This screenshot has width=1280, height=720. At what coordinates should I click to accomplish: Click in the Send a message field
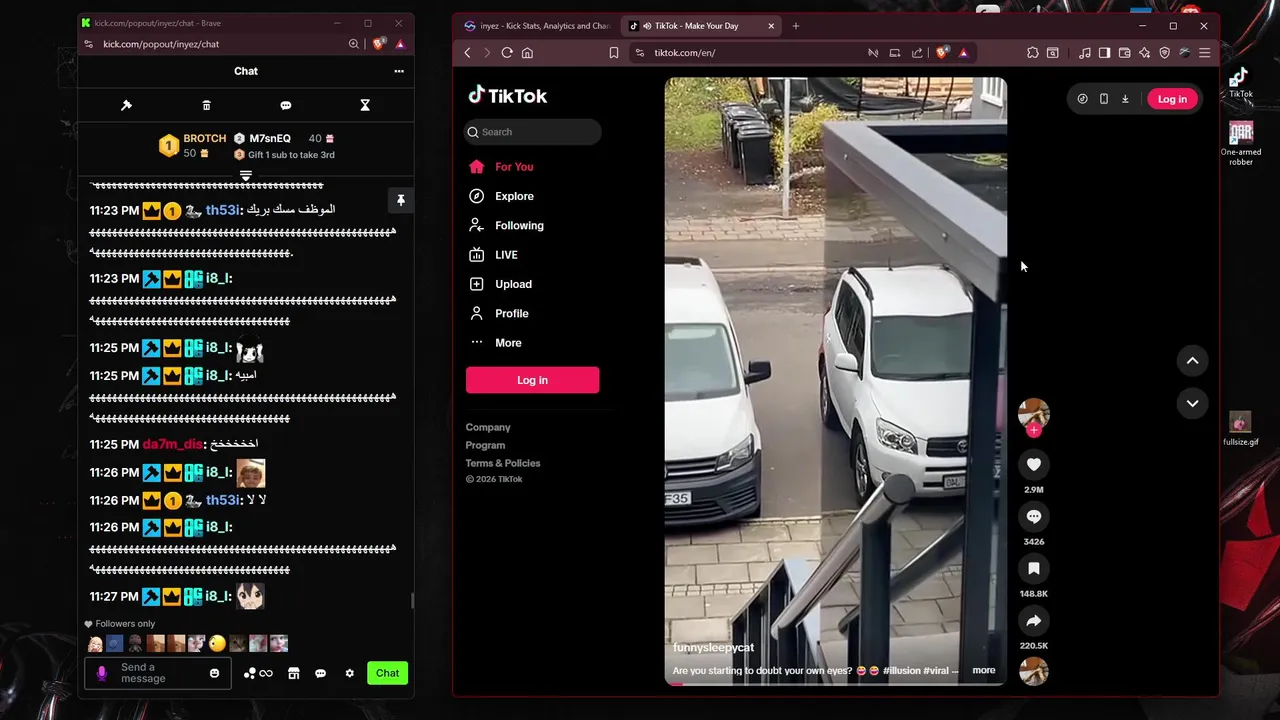point(160,673)
